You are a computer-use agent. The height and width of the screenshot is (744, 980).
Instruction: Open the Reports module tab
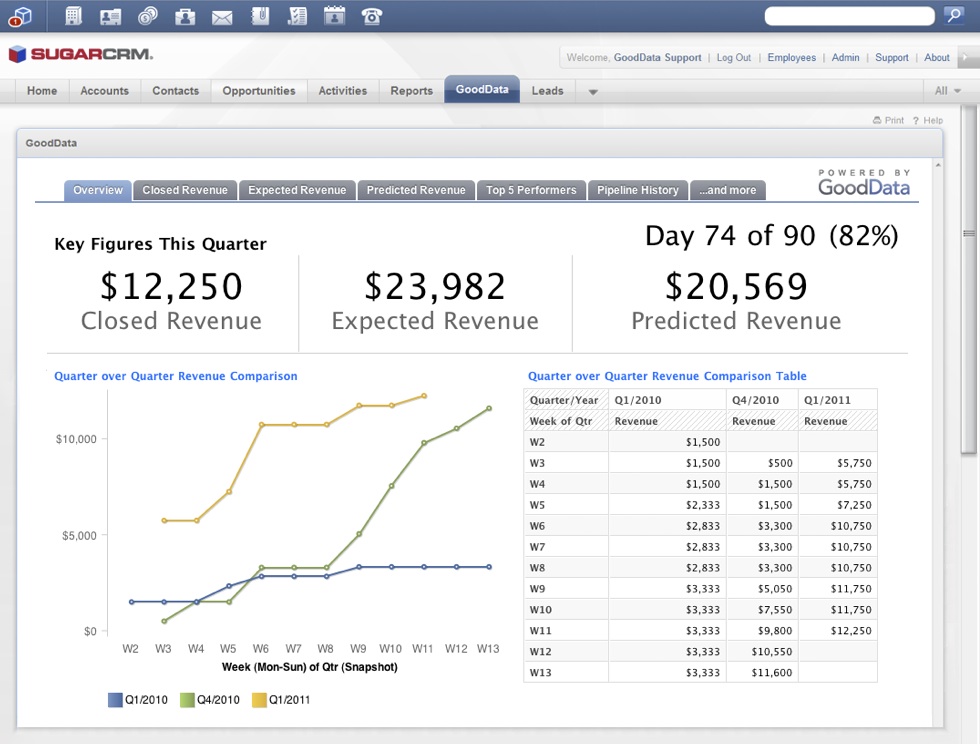click(x=411, y=91)
